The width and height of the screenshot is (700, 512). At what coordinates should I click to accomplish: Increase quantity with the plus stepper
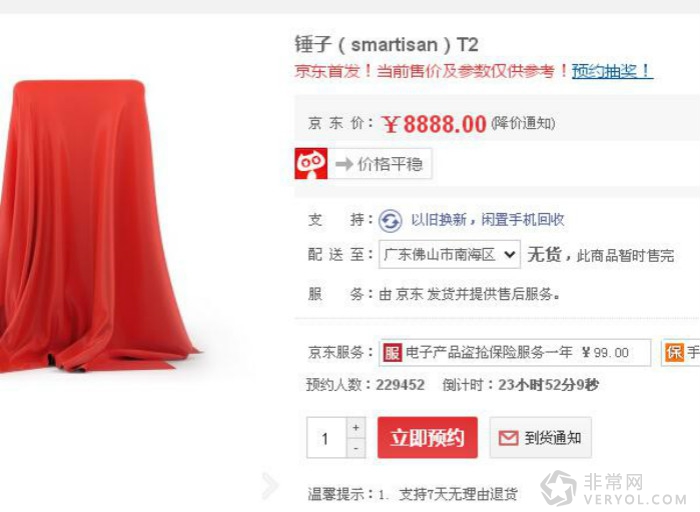pos(356,428)
